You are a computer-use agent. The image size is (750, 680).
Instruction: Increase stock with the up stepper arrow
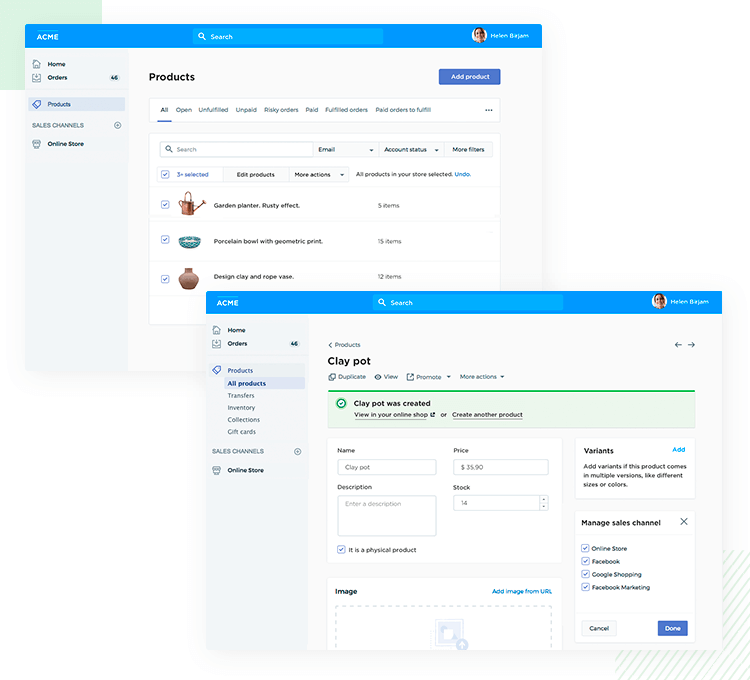544,499
